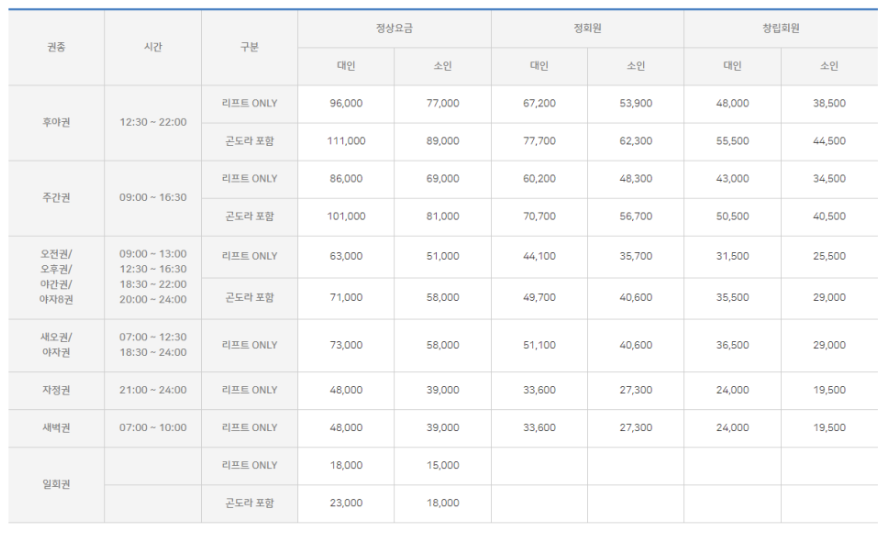Screen dimensions: 887x534
Task: Click the 23,000 price value
Action: pyautogui.click(x=346, y=503)
